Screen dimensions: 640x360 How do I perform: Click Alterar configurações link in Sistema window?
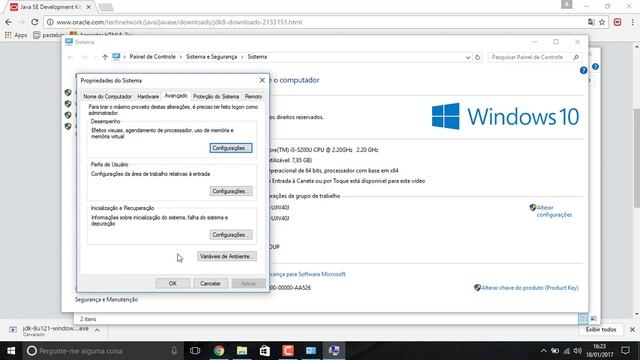pos(554,211)
